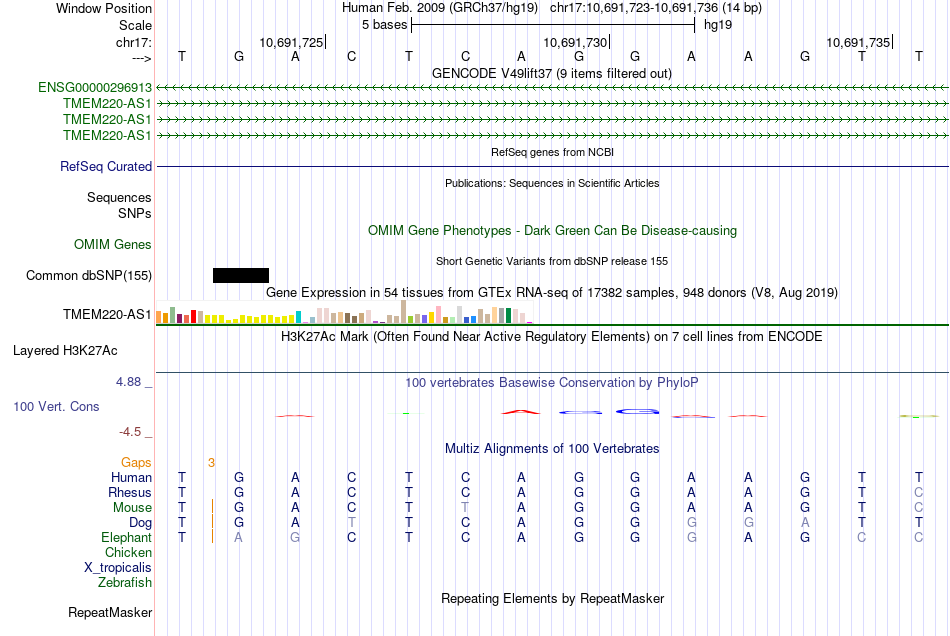950x636 pixels.
Task: Click Publications: Sequences in Scientific Articles title
Action: pyautogui.click(x=552, y=183)
